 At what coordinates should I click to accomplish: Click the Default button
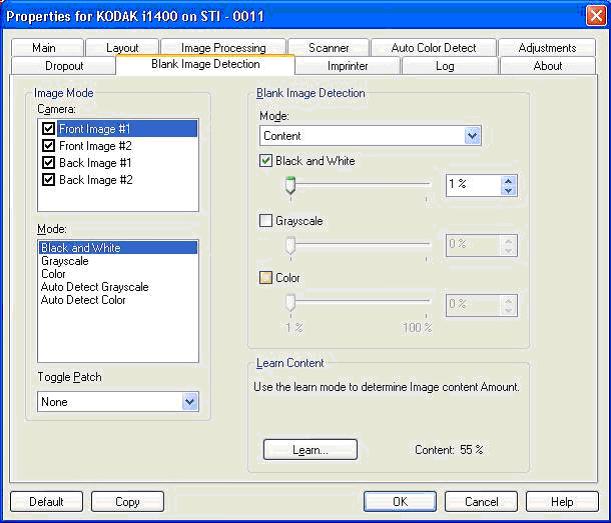pos(46,501)
